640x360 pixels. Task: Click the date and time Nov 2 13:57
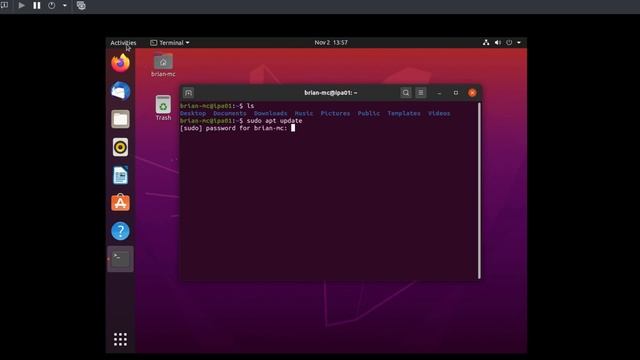coord(331,42)
